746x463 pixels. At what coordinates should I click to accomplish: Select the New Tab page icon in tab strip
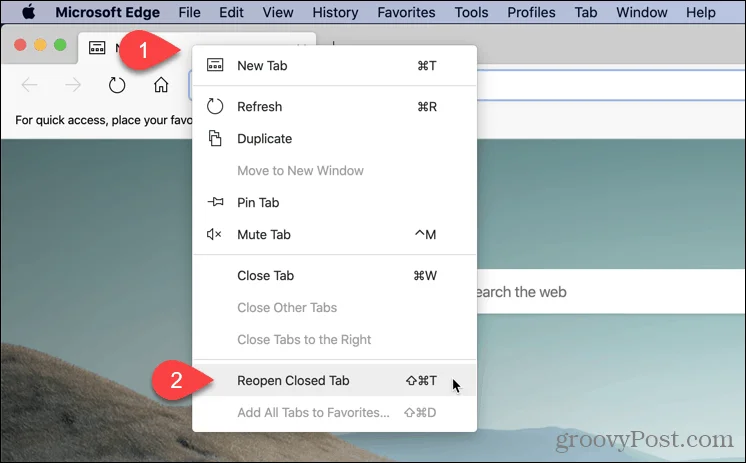pyautogui.click(x=97, y=48)
